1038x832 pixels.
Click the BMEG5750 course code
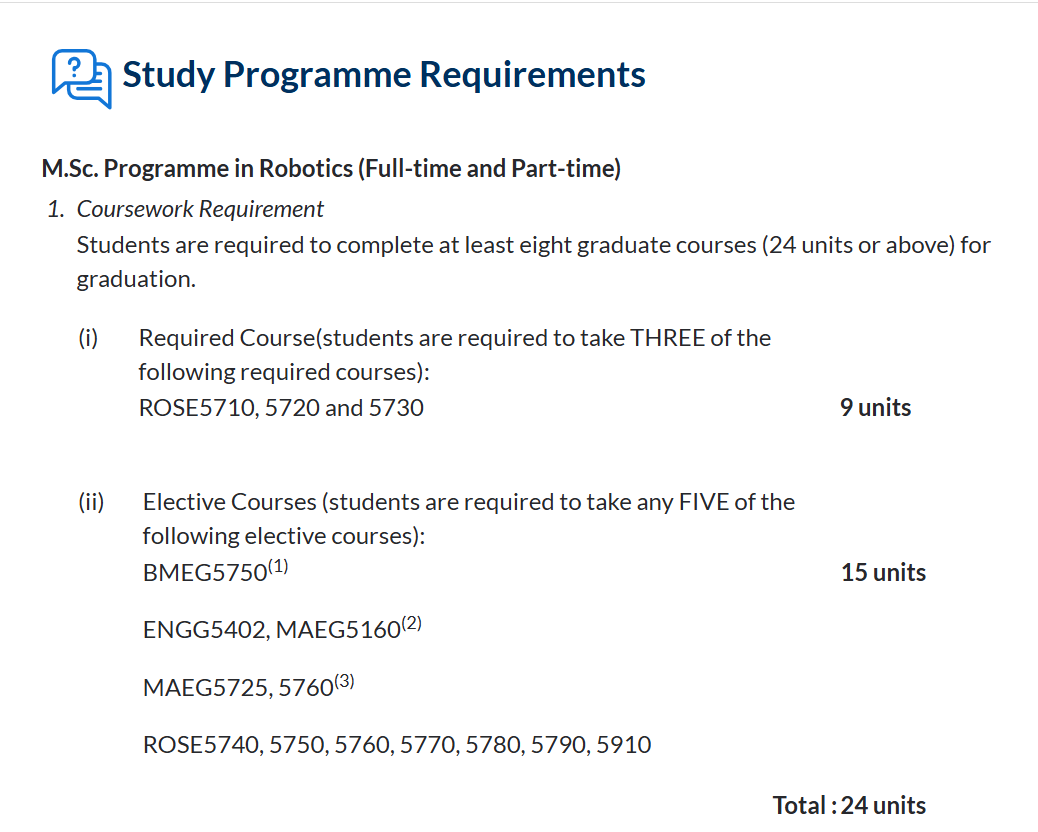(204, 573)
